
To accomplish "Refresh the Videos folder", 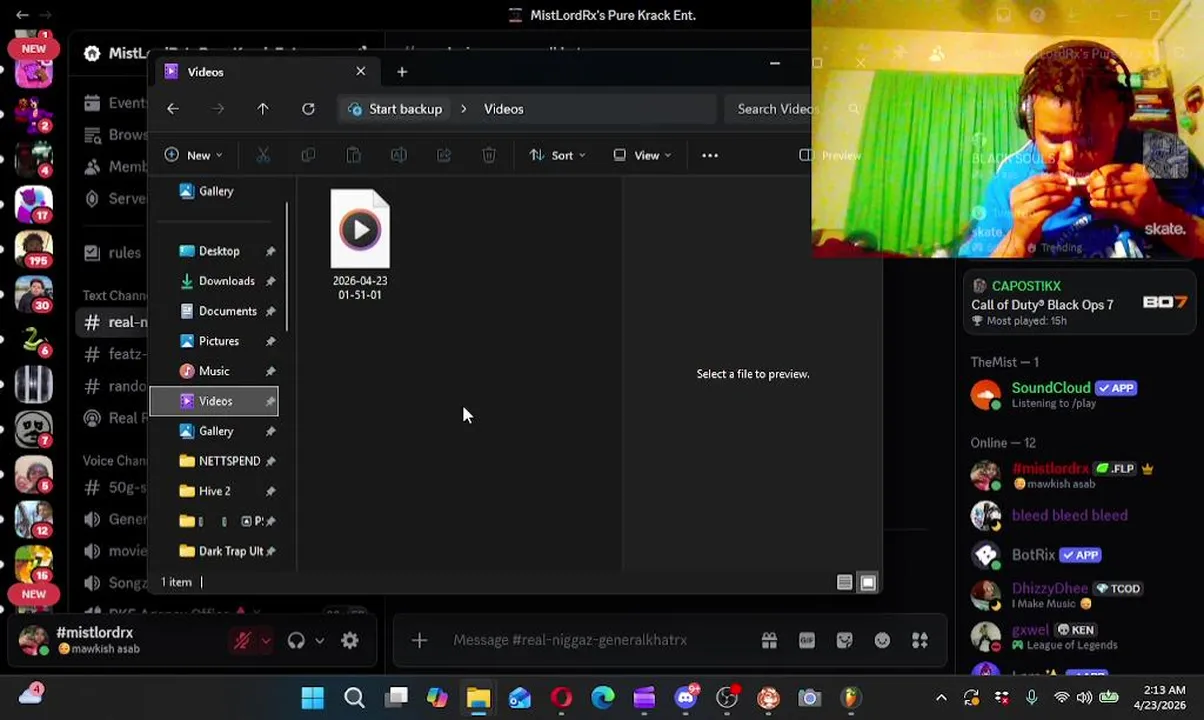I will tap(308, 109).
